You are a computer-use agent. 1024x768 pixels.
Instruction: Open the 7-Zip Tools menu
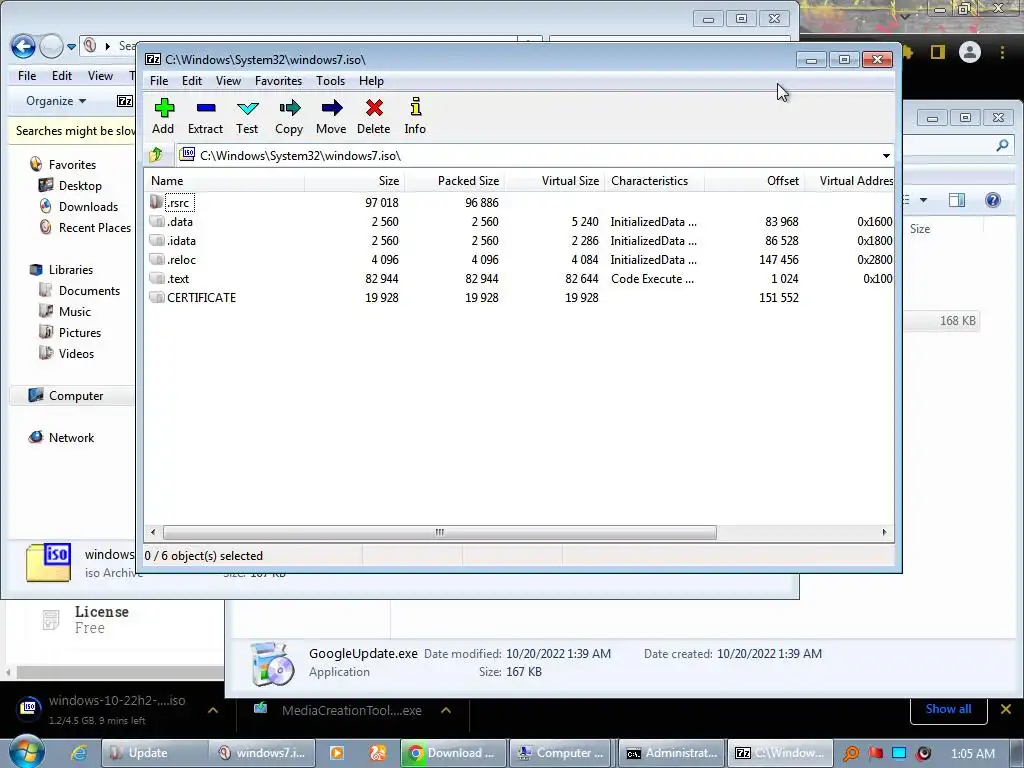coord(330,81)
